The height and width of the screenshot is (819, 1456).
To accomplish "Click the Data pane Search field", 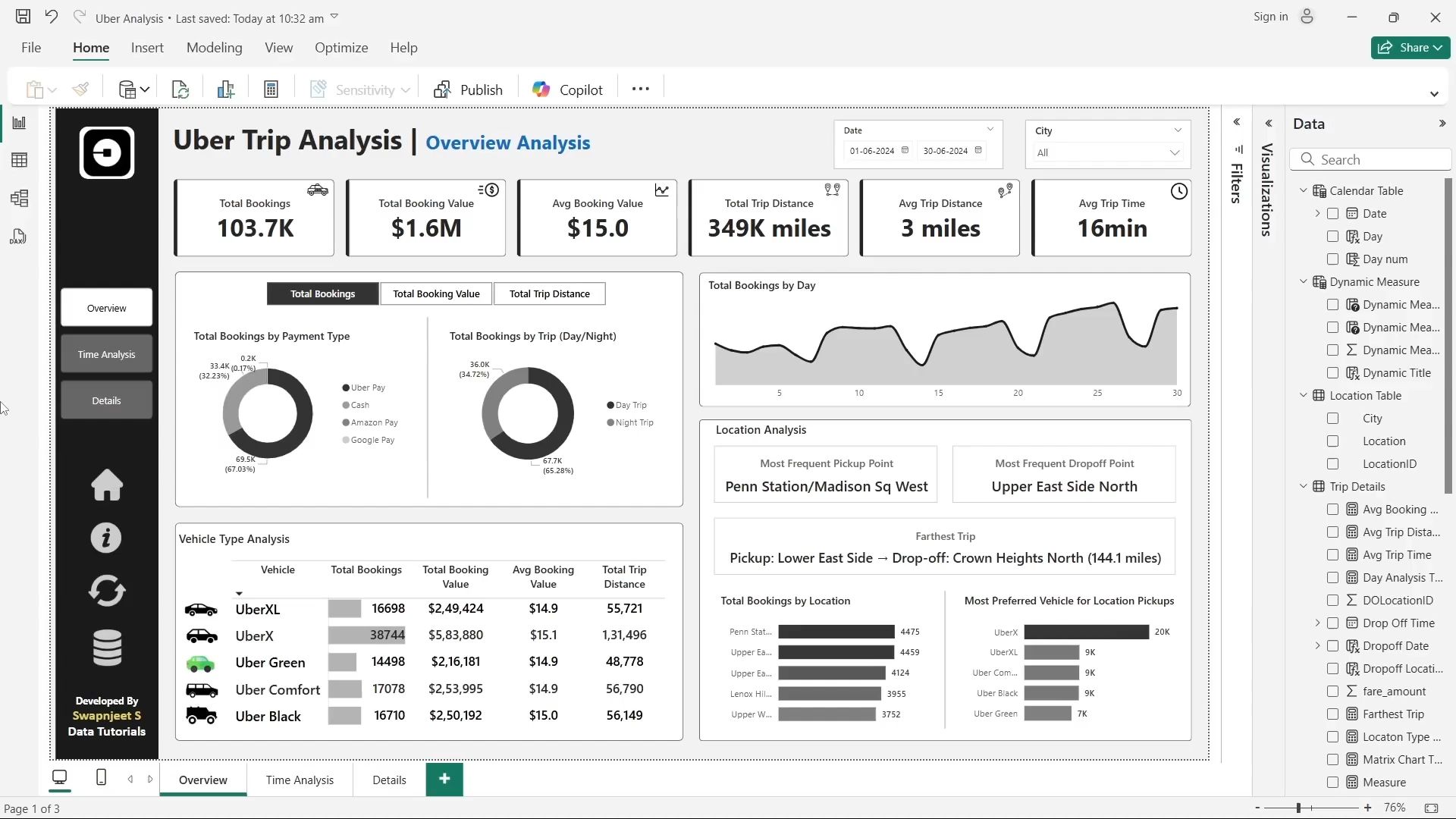I will 1371,159.
